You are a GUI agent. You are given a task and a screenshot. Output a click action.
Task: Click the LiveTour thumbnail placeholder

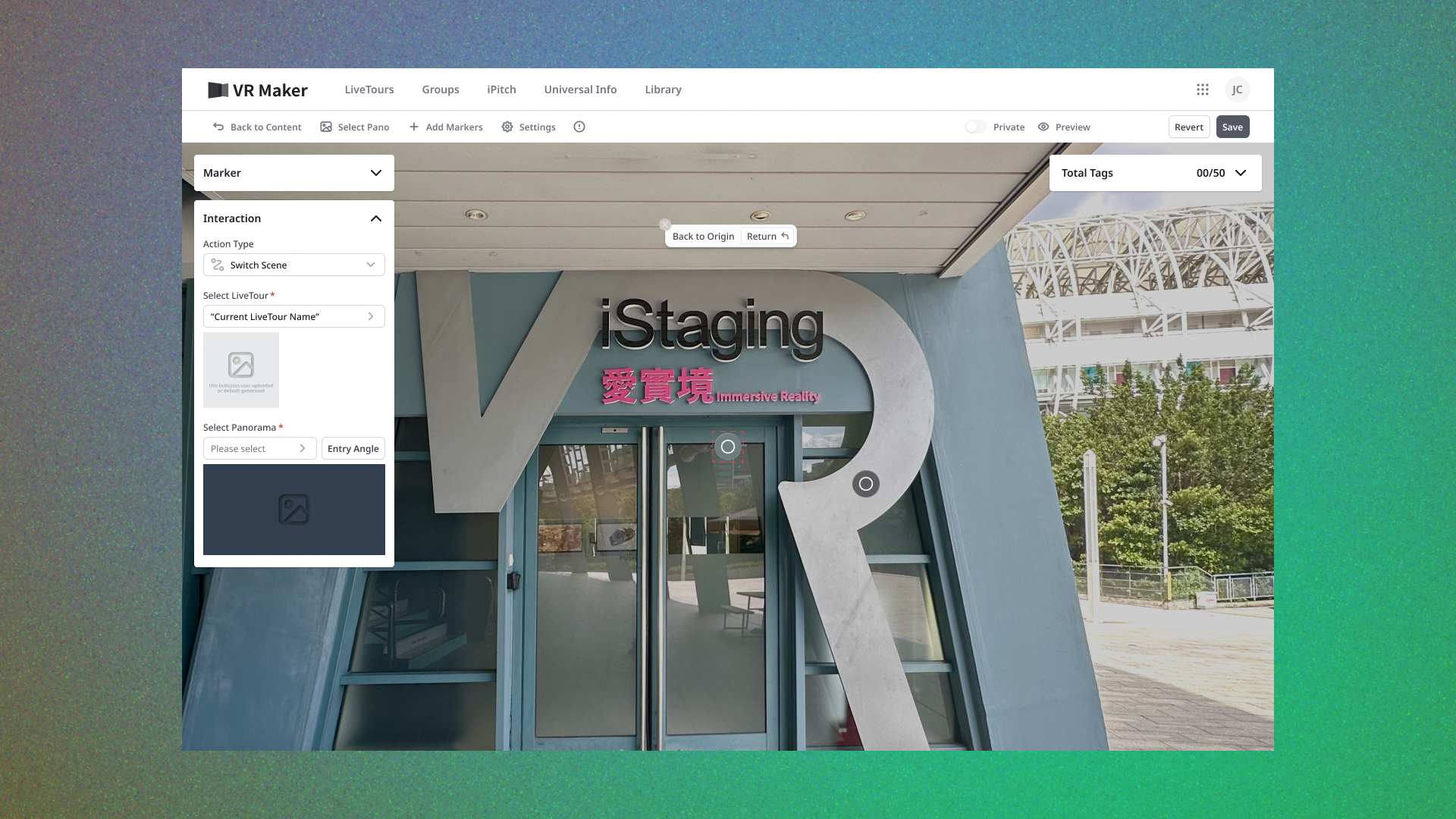click(241, 370)
